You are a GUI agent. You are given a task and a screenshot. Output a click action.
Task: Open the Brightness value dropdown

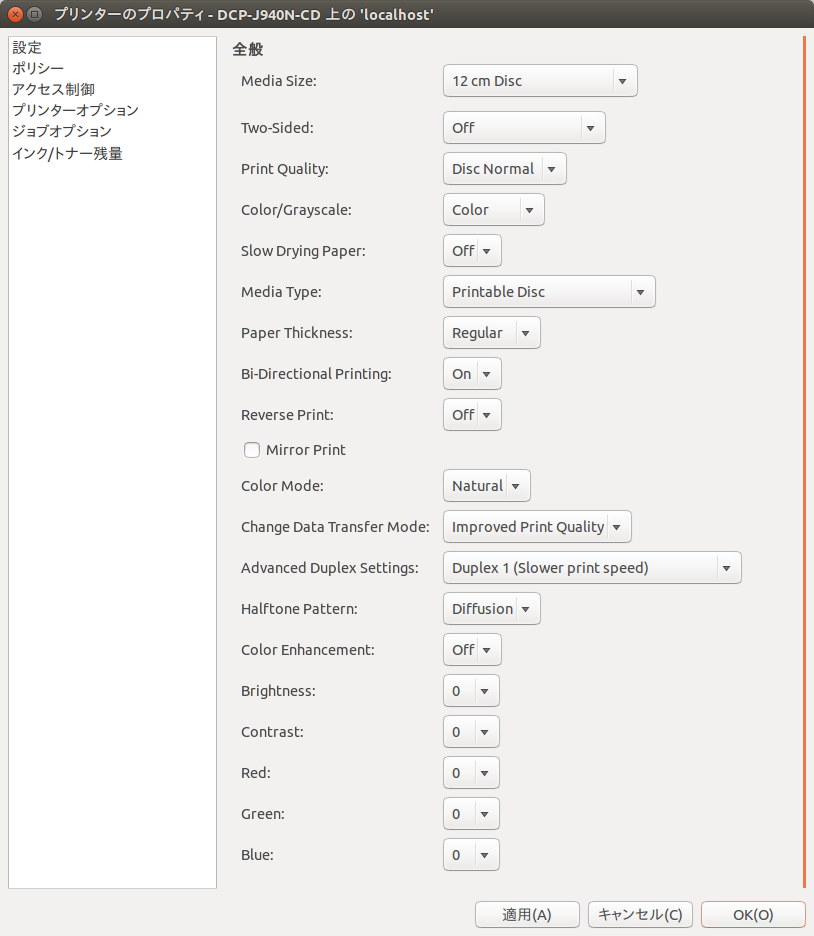click(471, 691)
